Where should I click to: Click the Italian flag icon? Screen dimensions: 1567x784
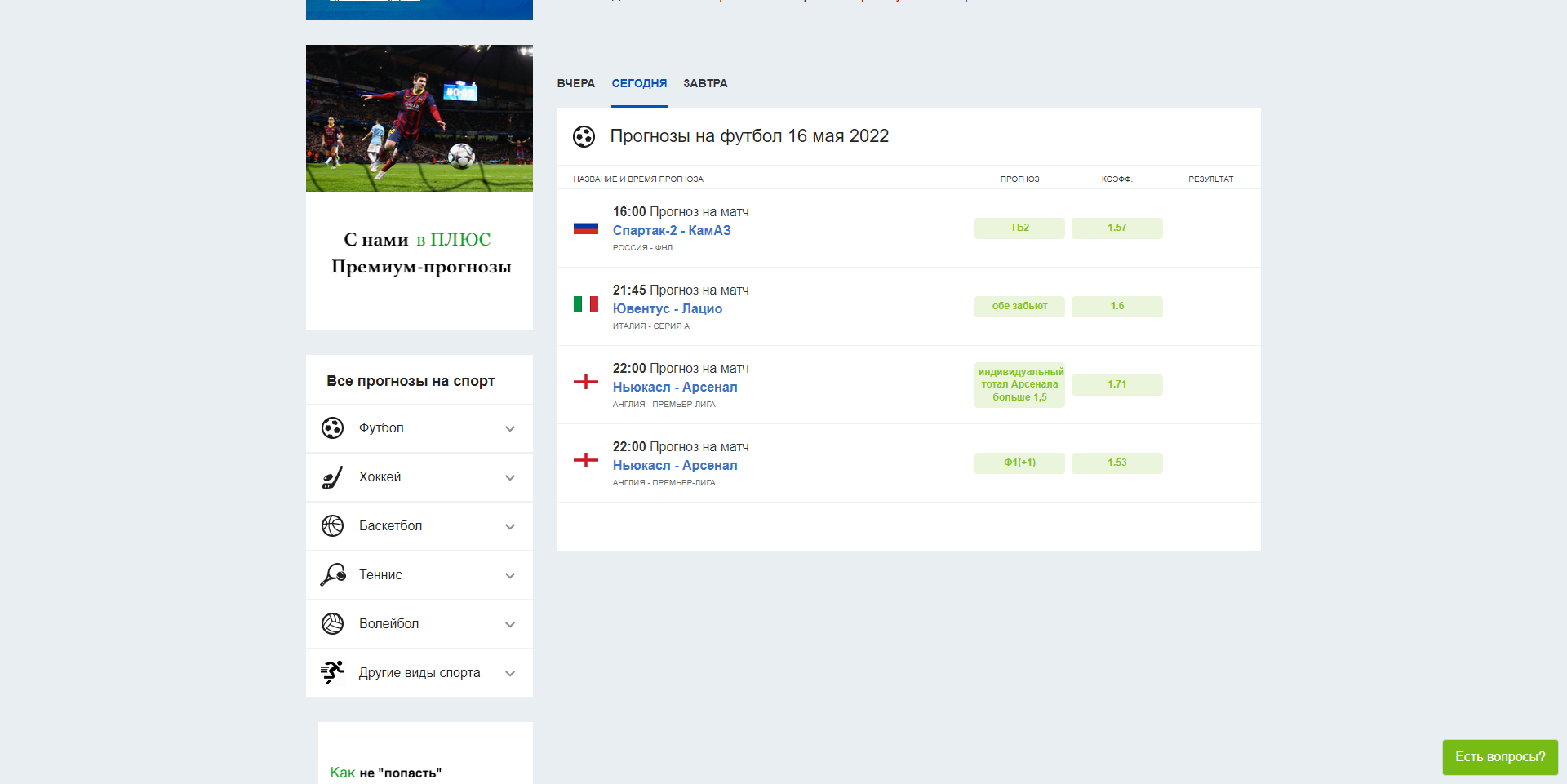(x=585, y=304)
